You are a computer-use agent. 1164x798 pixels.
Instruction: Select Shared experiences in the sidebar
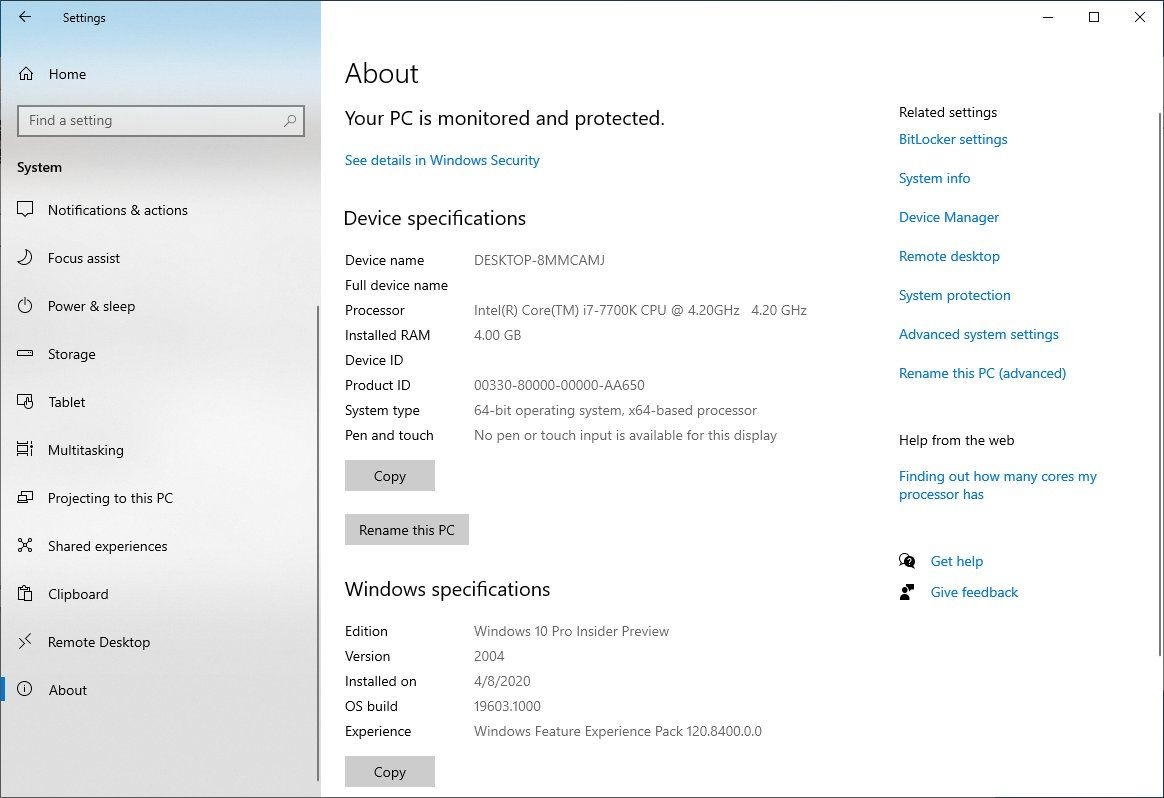[x=107, y=546]
